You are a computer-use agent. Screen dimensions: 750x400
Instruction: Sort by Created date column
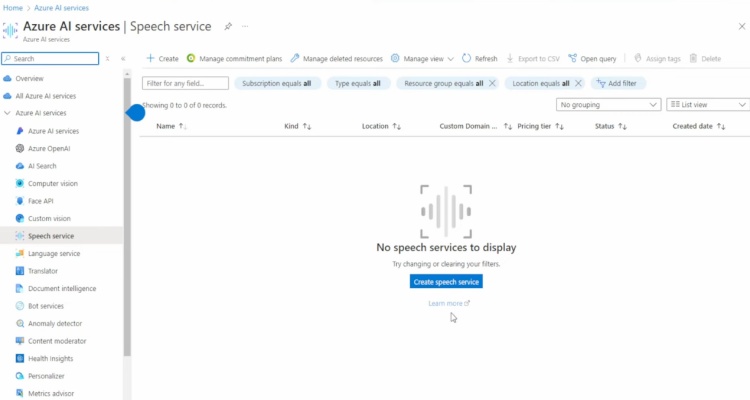point(698,126)
